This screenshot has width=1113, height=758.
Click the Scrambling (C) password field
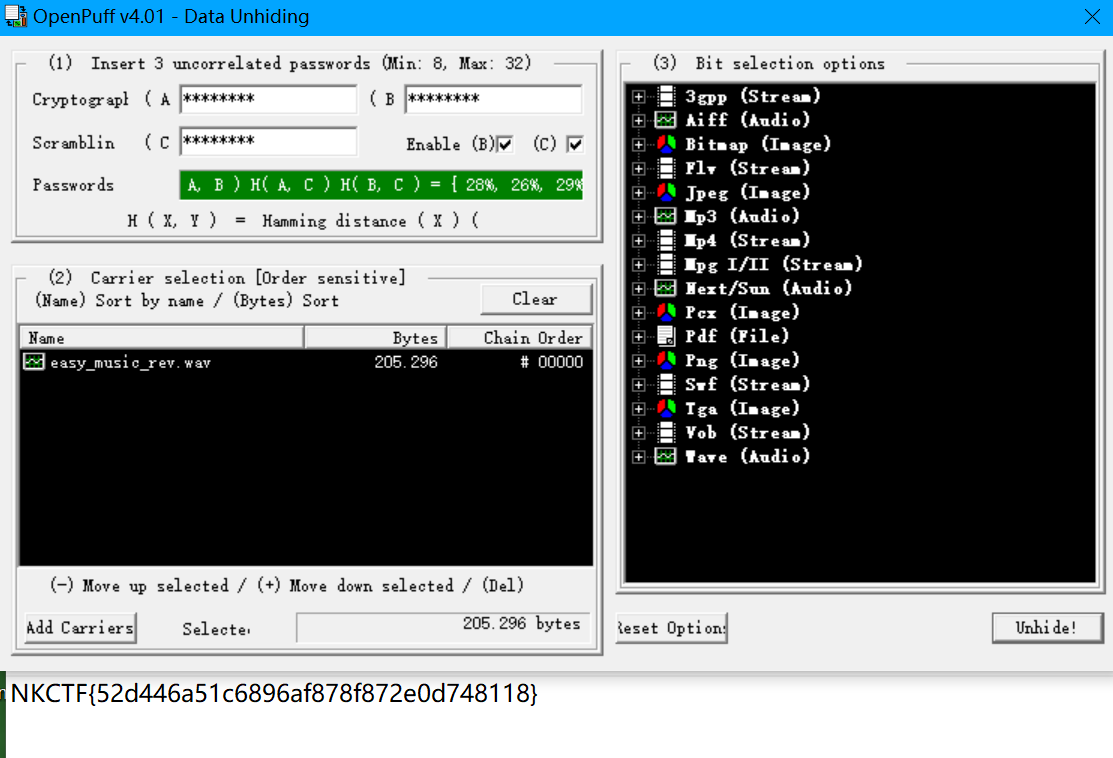coord(268,141)
